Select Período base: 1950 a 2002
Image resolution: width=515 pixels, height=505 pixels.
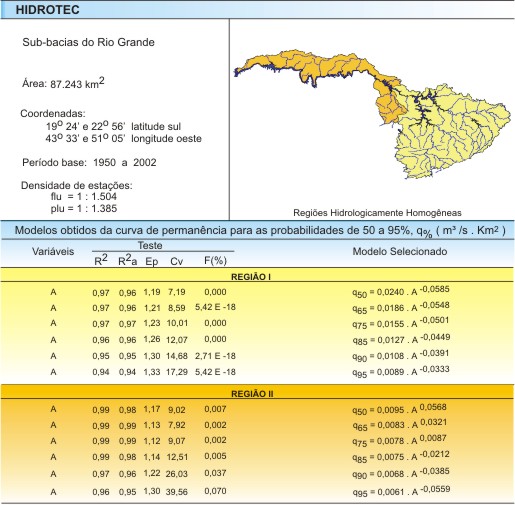89,162
